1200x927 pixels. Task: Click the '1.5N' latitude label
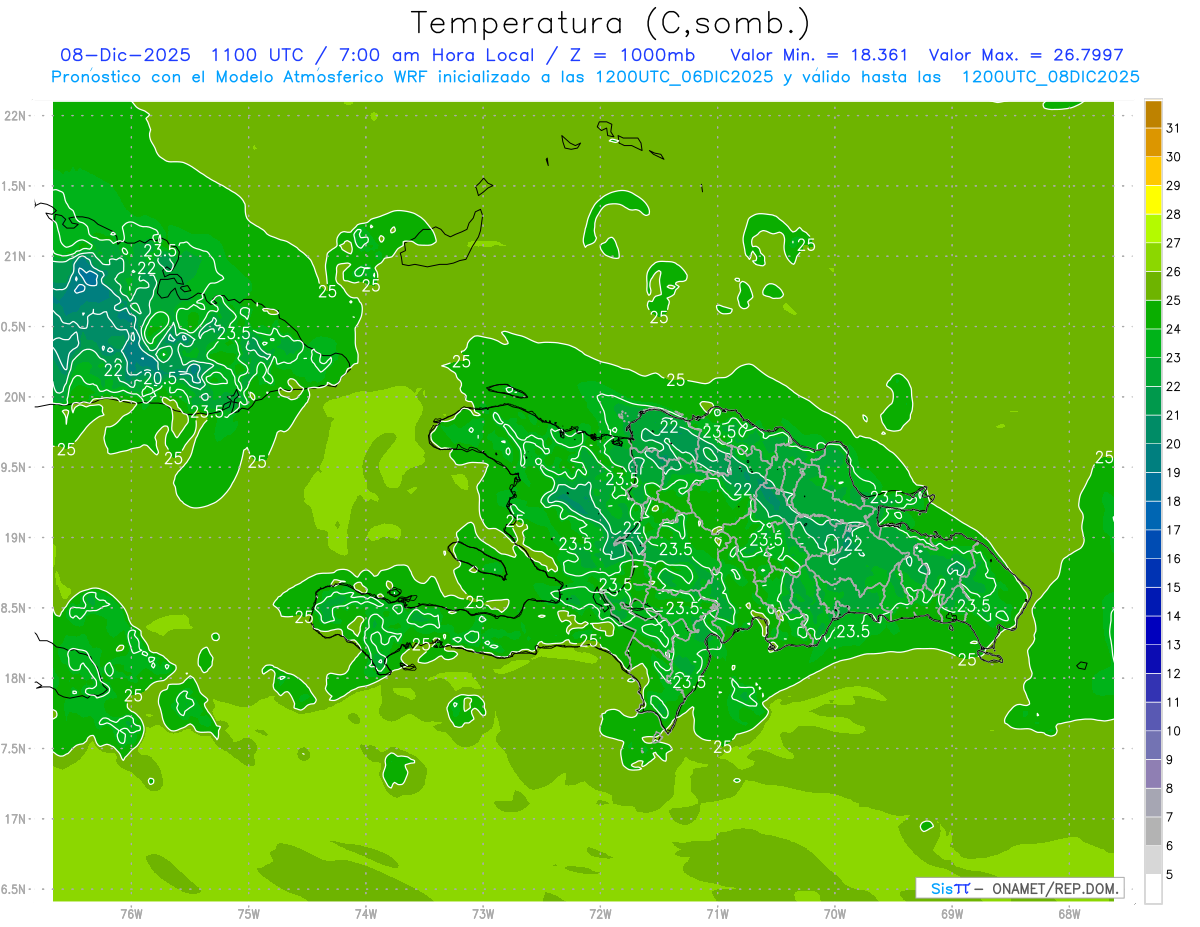(15, 186)
